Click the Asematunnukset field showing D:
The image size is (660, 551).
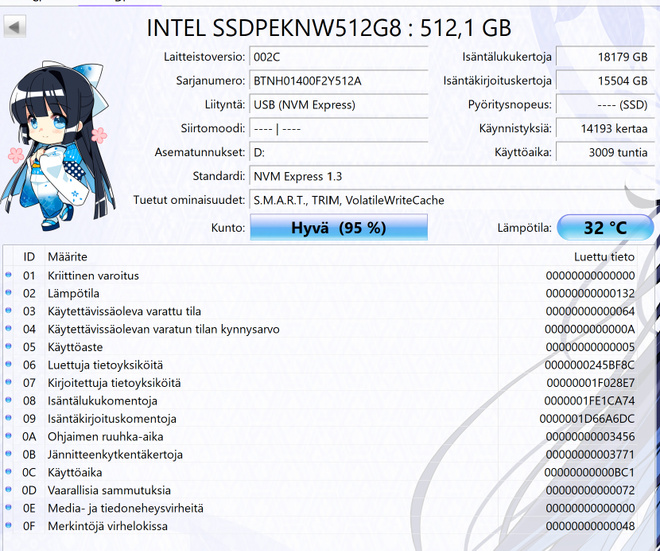point(339,152)
